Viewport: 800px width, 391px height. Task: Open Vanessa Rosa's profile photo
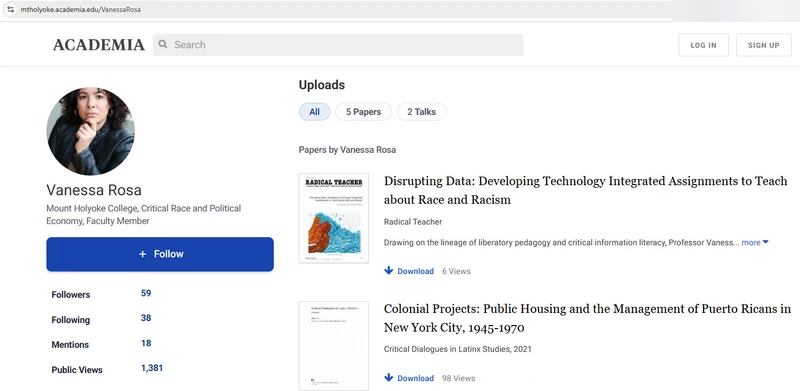pyautogui.click(x=91, y=131)
